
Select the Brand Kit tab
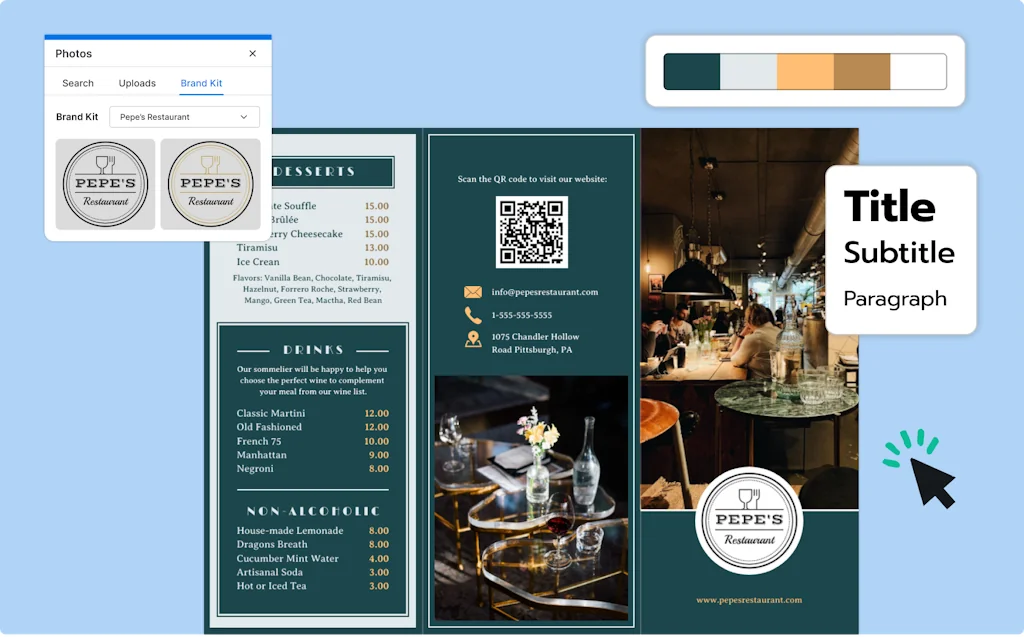point(201,83)
